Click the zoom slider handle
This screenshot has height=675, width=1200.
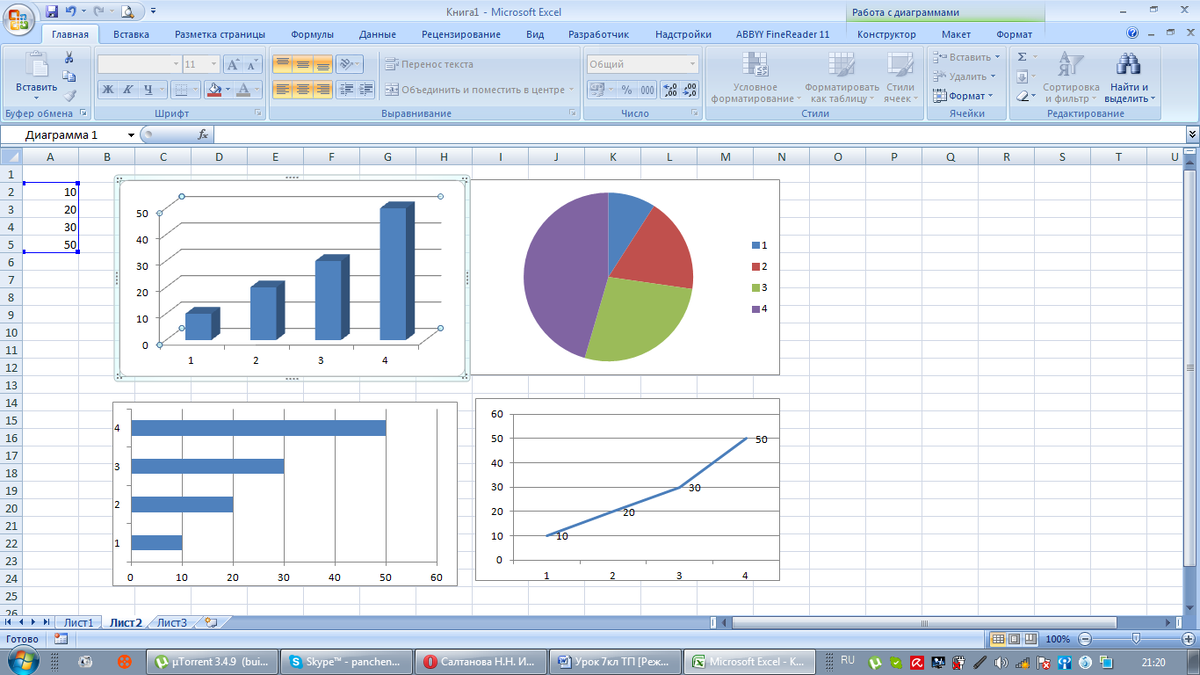coord(1134,638)
